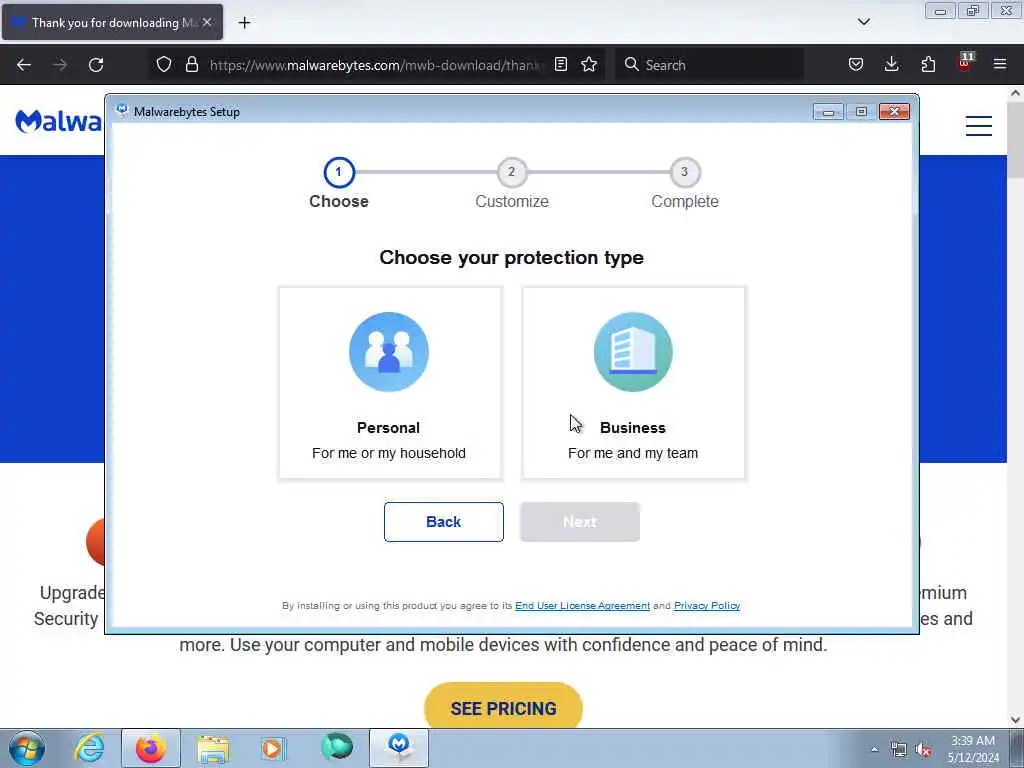The width and height of the screenshot is (1024, 768).
Task: Open a new Firefox tab
Action: click(x=244, y=23)
